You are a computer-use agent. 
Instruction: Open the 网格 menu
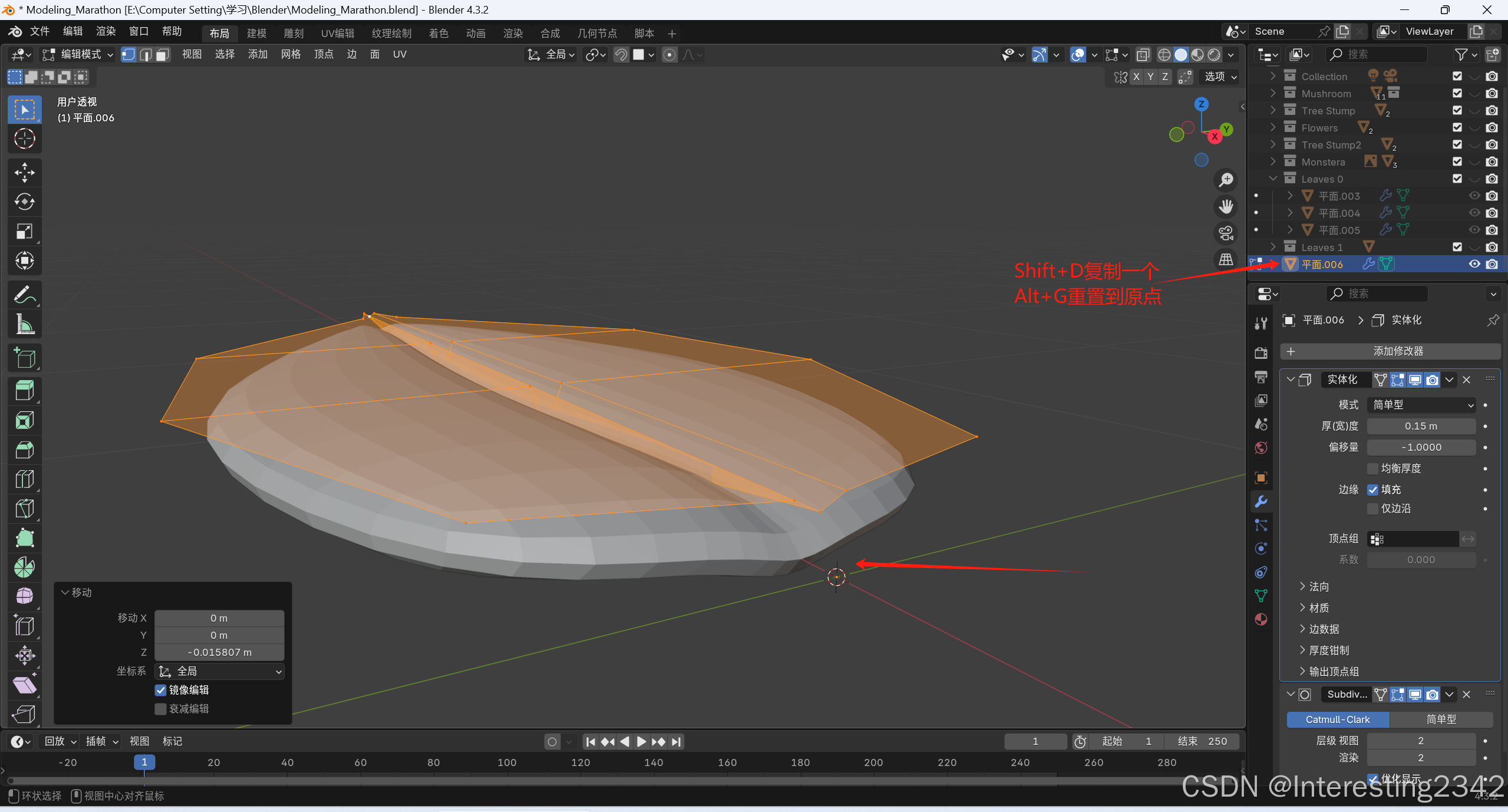click(291, 55)
